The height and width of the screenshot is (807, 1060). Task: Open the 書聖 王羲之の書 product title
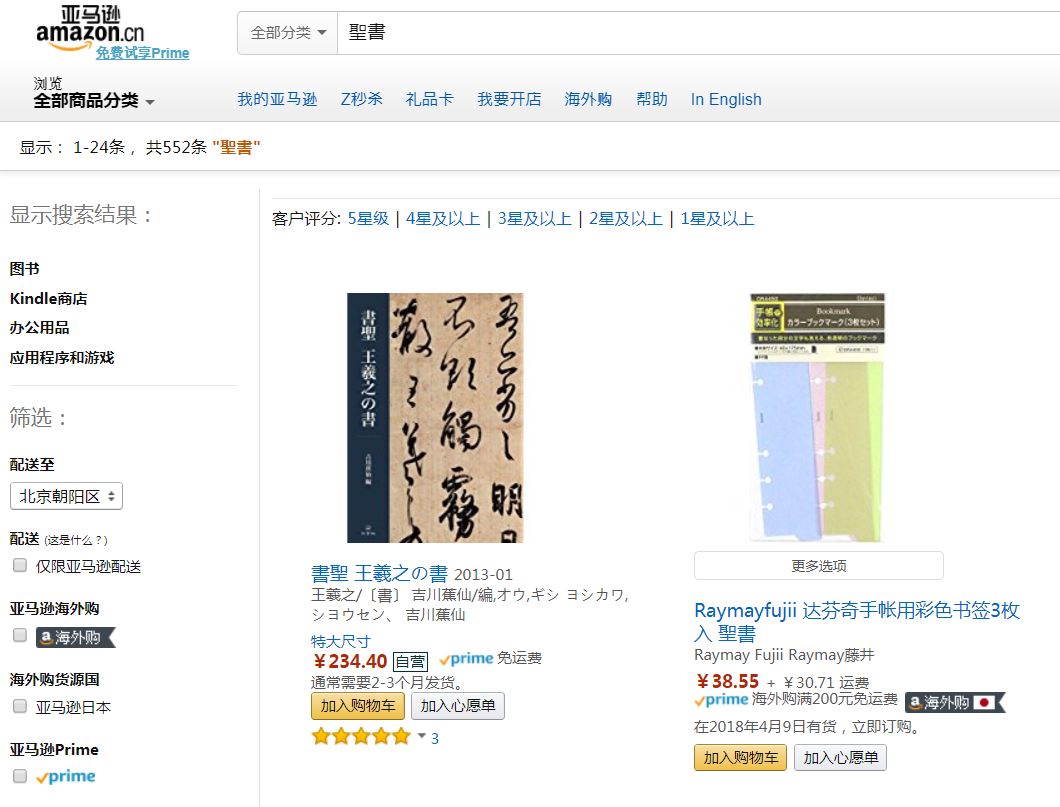[379, 574]
